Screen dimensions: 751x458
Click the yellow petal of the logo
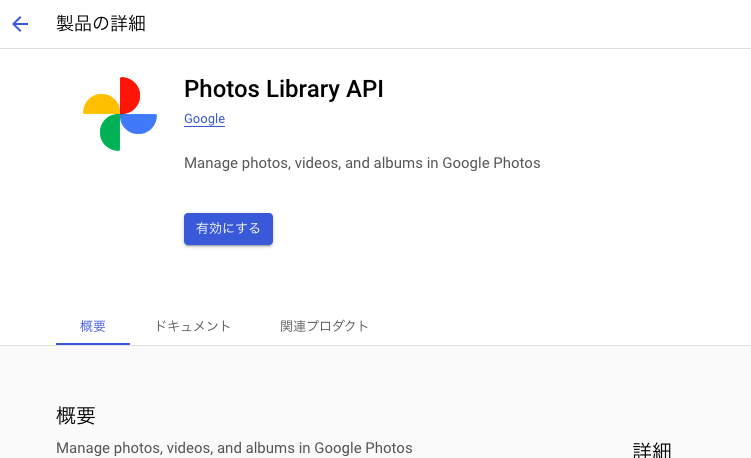pos(101,104)
